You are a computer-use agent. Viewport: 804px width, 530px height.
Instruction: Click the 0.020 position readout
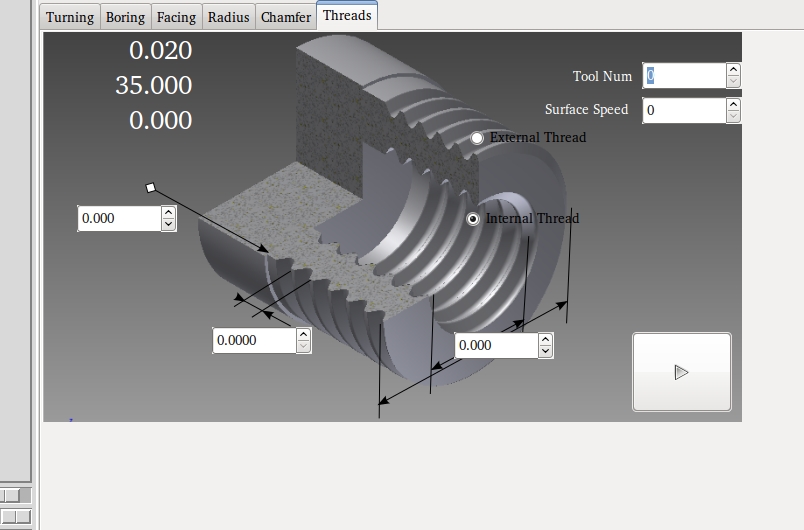point(160,50)
